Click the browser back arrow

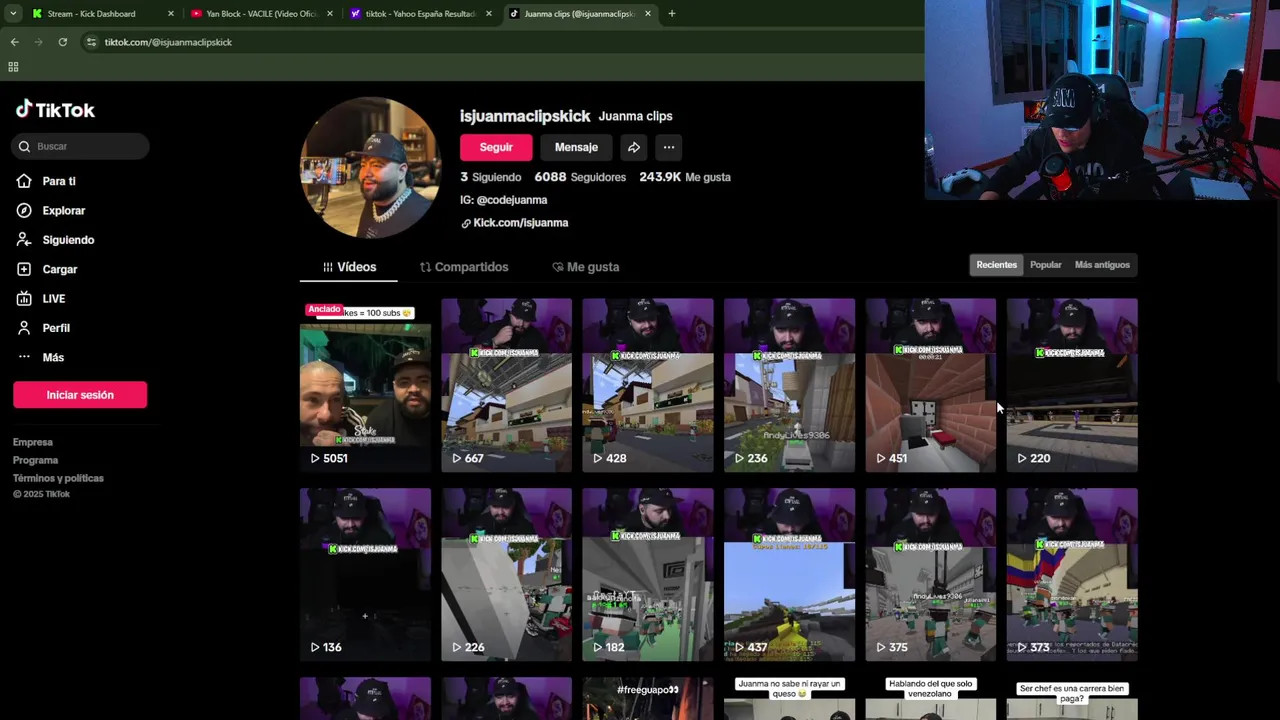click(14, 42)
